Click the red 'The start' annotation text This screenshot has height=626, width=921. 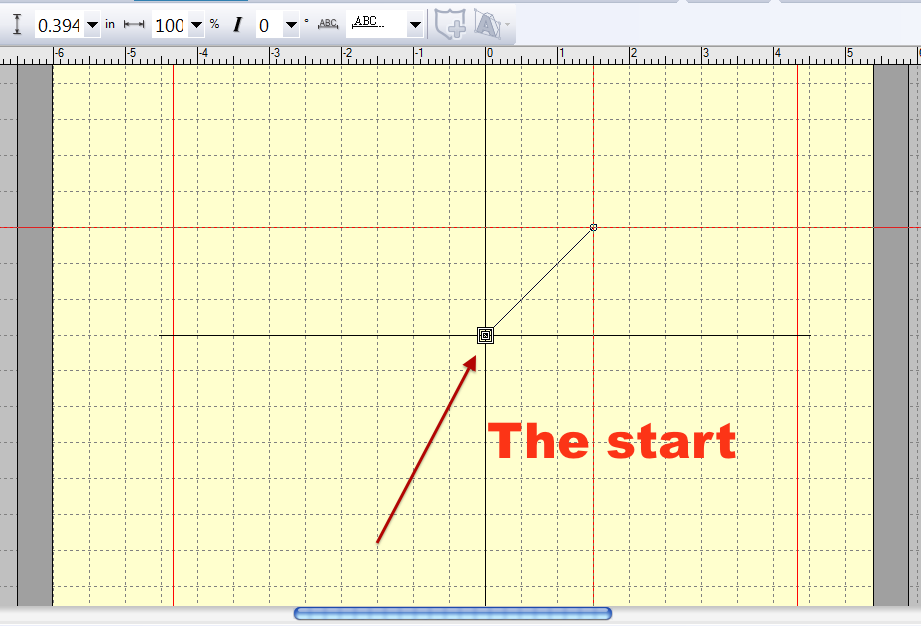tap(611, 441)
